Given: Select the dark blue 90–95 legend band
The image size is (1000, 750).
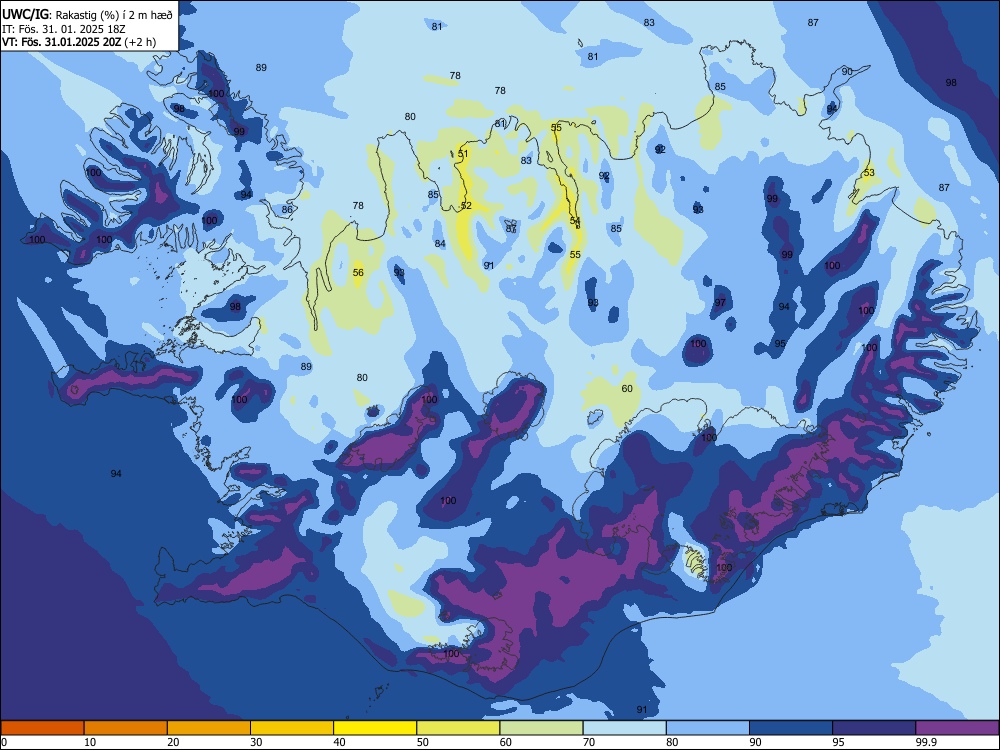Looking at the screenshot, I should click(791, 728).
